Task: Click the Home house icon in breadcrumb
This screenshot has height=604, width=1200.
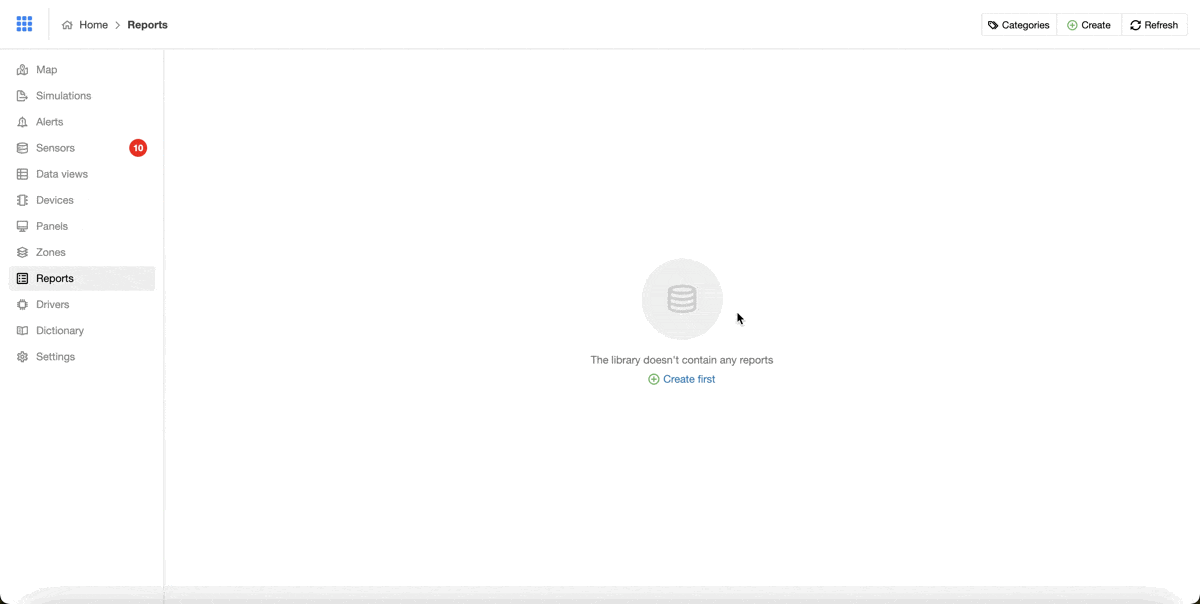Action: click(67, 25)
